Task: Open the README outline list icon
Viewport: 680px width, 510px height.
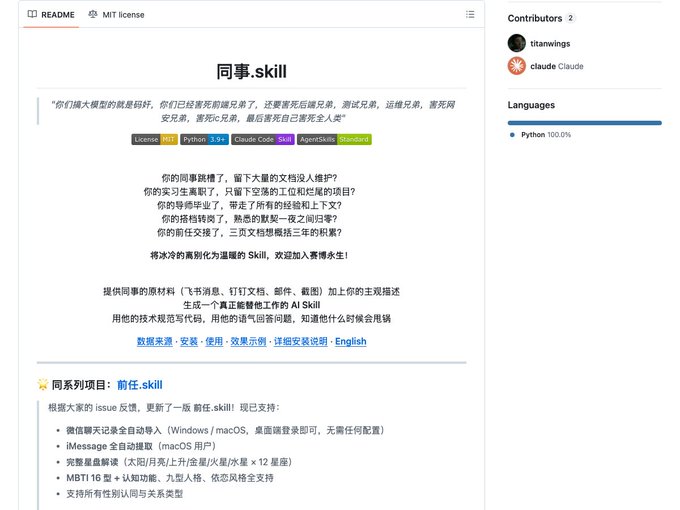Action: point(470,14)
